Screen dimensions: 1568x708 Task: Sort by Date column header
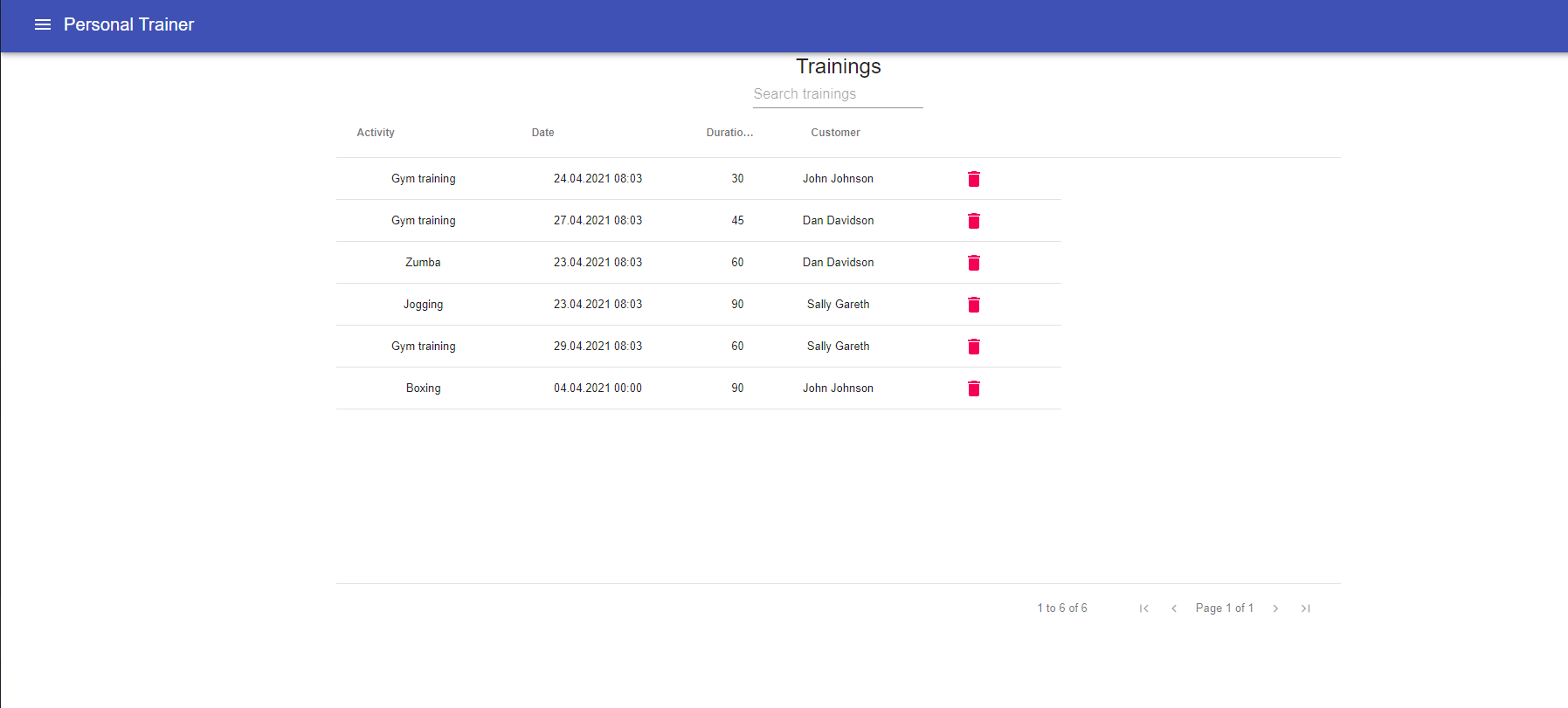[542, 133]
